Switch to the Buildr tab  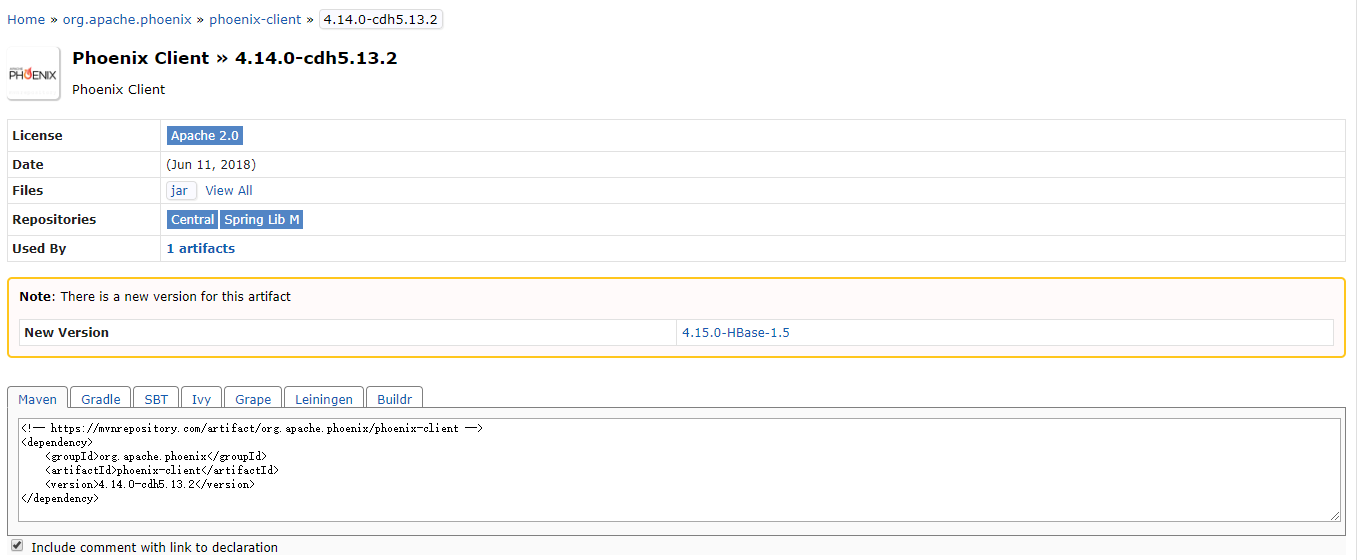tap(395, 398)
